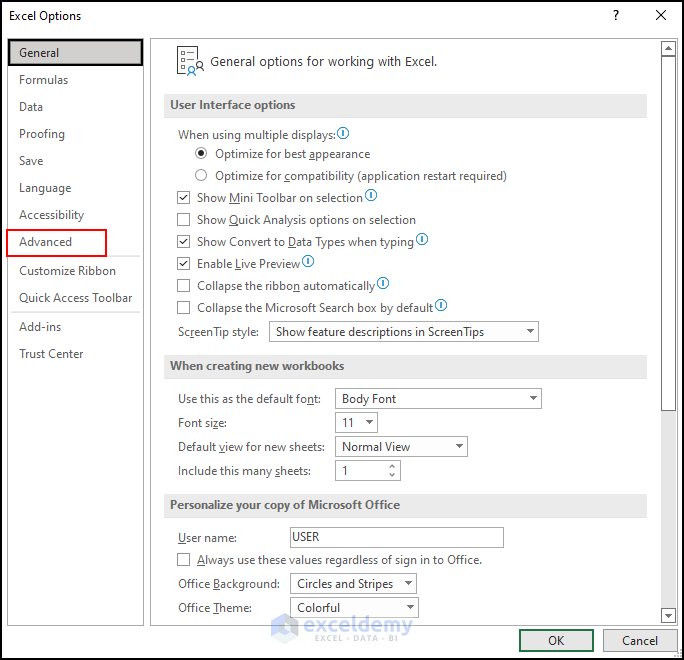684x660 pixels.
Task: Open the Office Background dropdown
Action: click(353, 584)
